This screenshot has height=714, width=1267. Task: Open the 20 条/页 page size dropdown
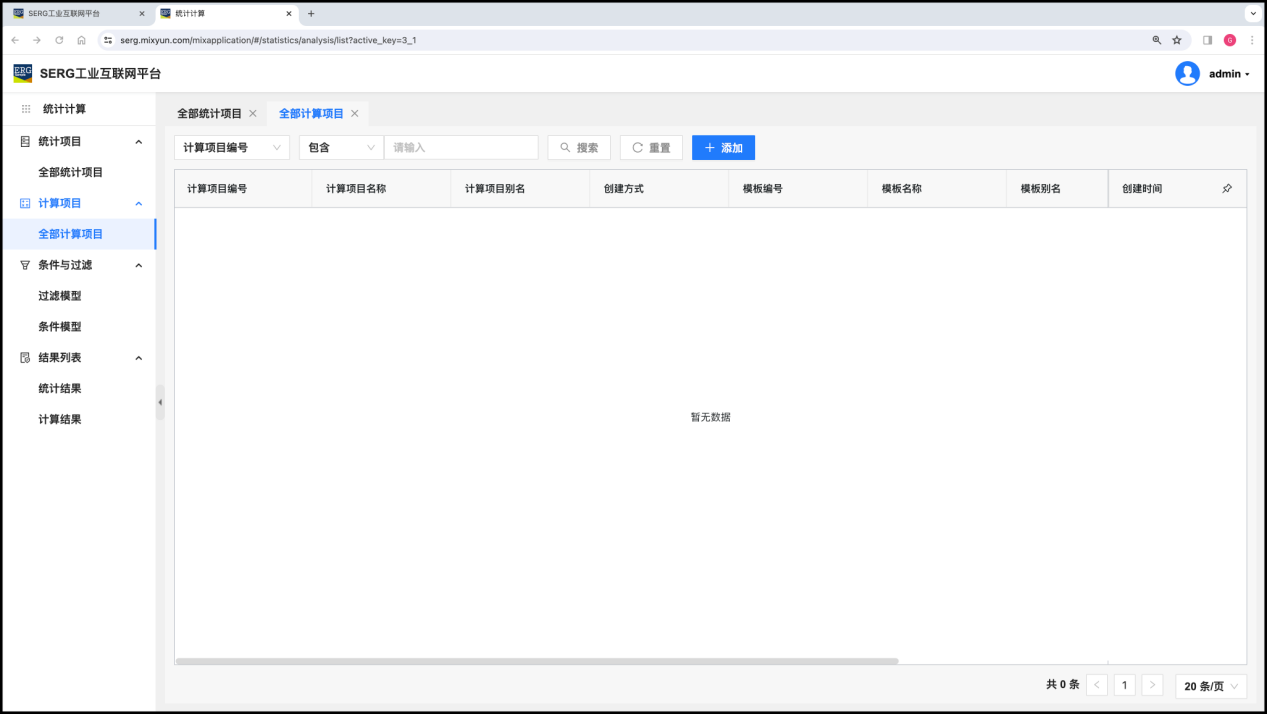[1211, 686]
